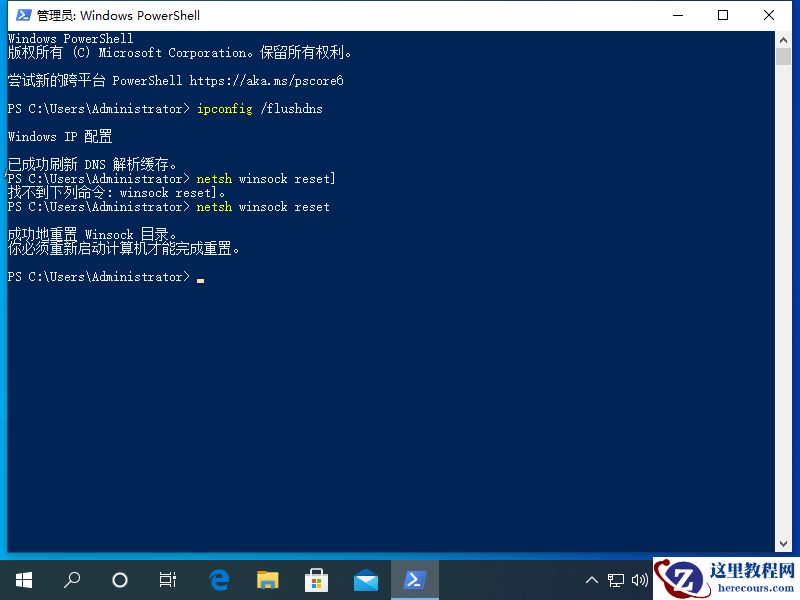This screenshot has width=800, height=600.
Task: Launch Microsoft Edge from the taskbar
Action: pyautogui.click(x=218, y=580)
